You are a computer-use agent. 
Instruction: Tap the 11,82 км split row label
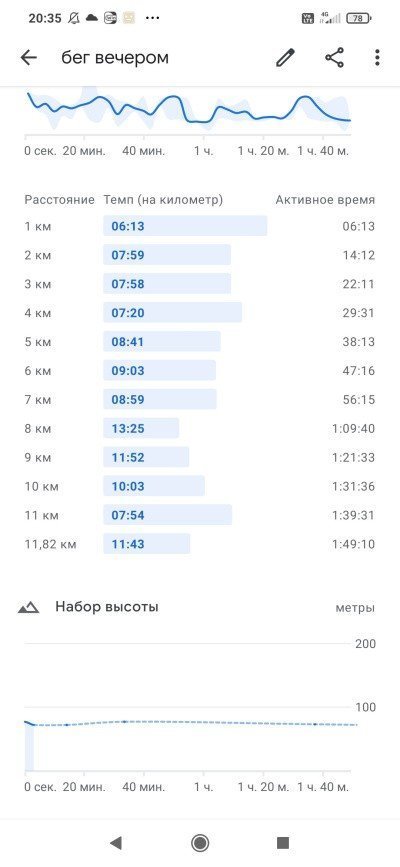pos(50,544)
